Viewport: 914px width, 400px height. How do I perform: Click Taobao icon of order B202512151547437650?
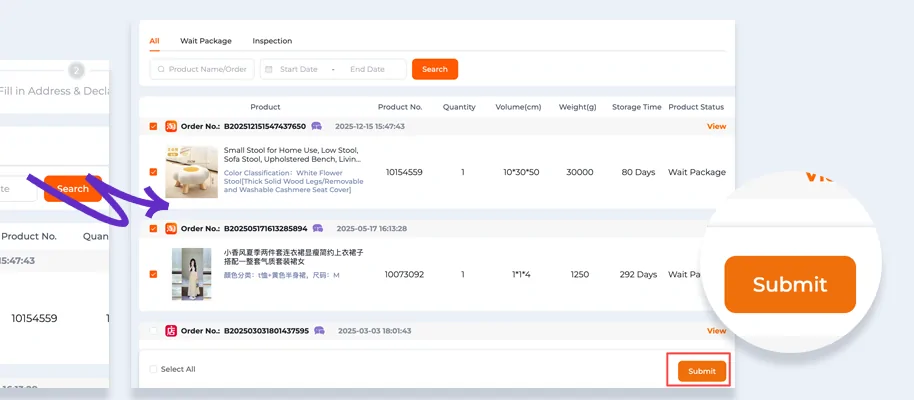pyautogui.click(x=171, y=126)
